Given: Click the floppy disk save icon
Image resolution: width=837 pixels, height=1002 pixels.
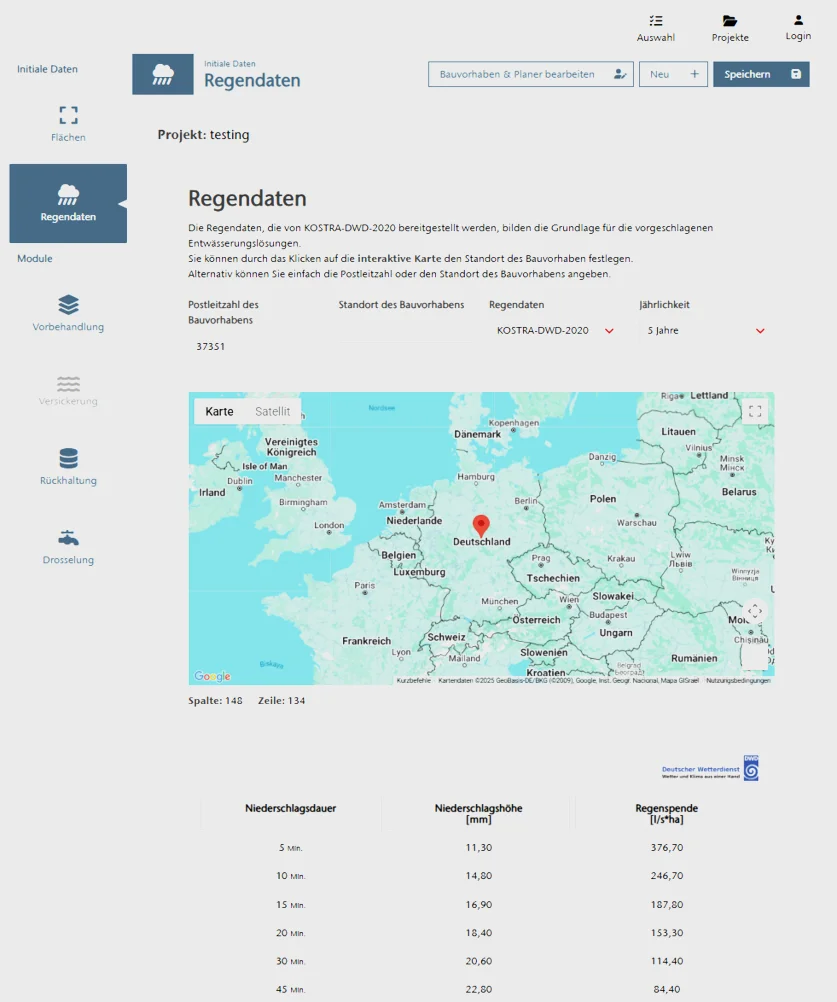Looking at the screenshot, I should point(796,74).
